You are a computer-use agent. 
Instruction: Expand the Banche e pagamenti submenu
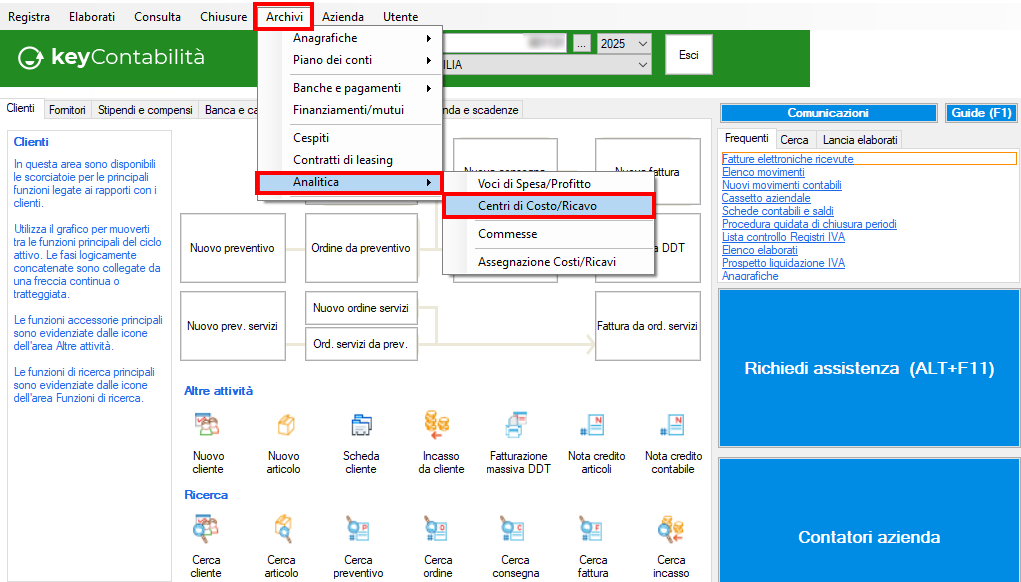pyautogui.click(x=350, y=88)
